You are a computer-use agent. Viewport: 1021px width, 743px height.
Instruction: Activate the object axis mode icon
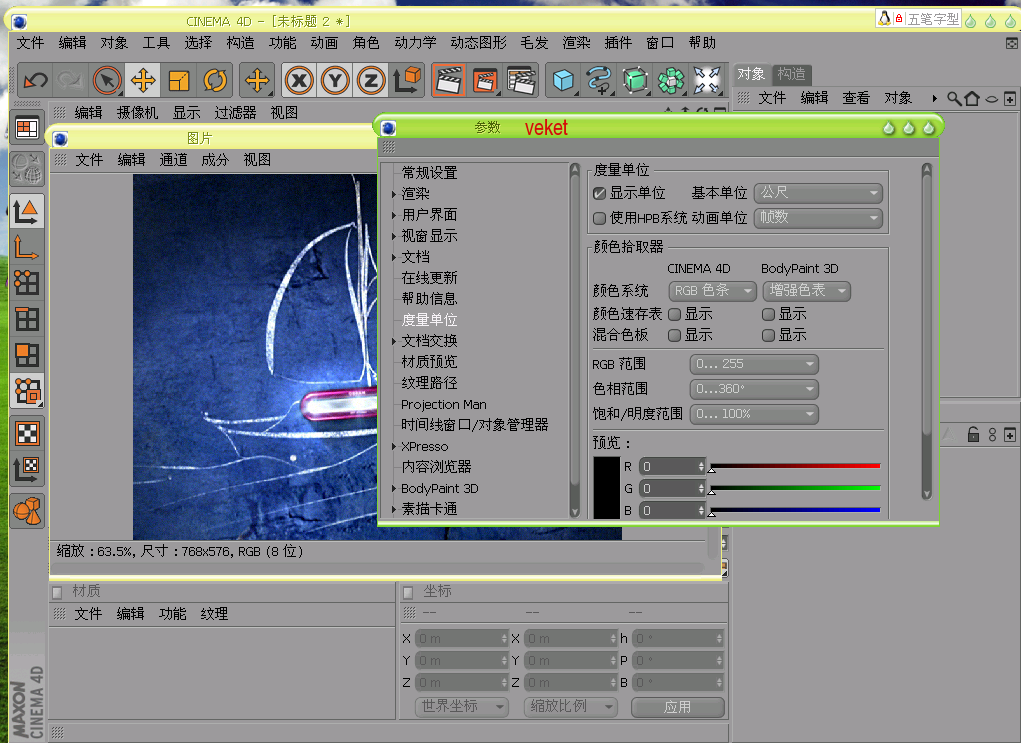click(27, 247)
